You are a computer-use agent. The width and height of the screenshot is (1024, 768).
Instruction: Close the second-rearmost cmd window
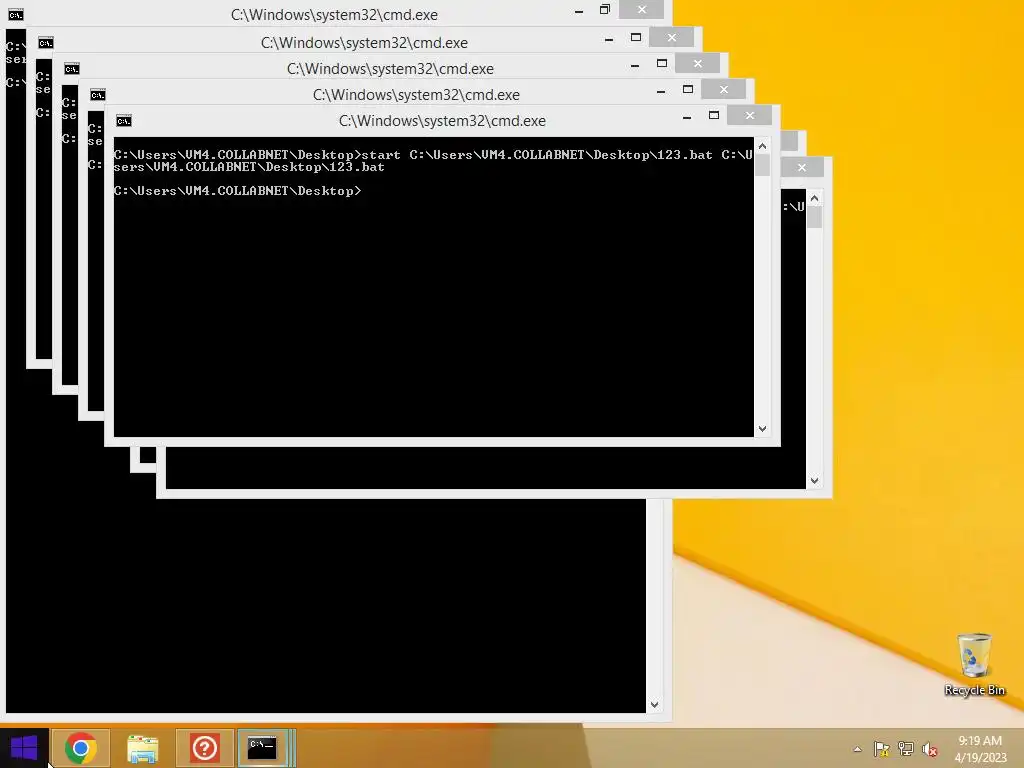click(x=671, y=37)
